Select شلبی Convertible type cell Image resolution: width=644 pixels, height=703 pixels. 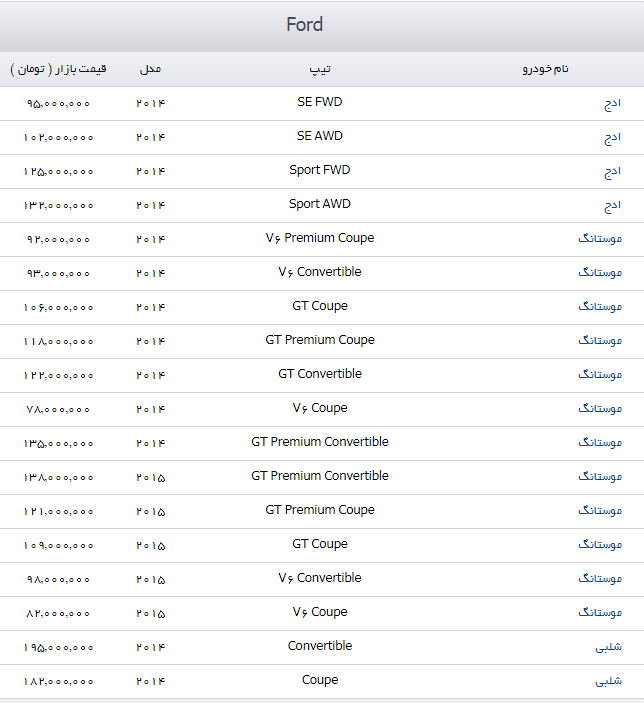coord(320,646)
